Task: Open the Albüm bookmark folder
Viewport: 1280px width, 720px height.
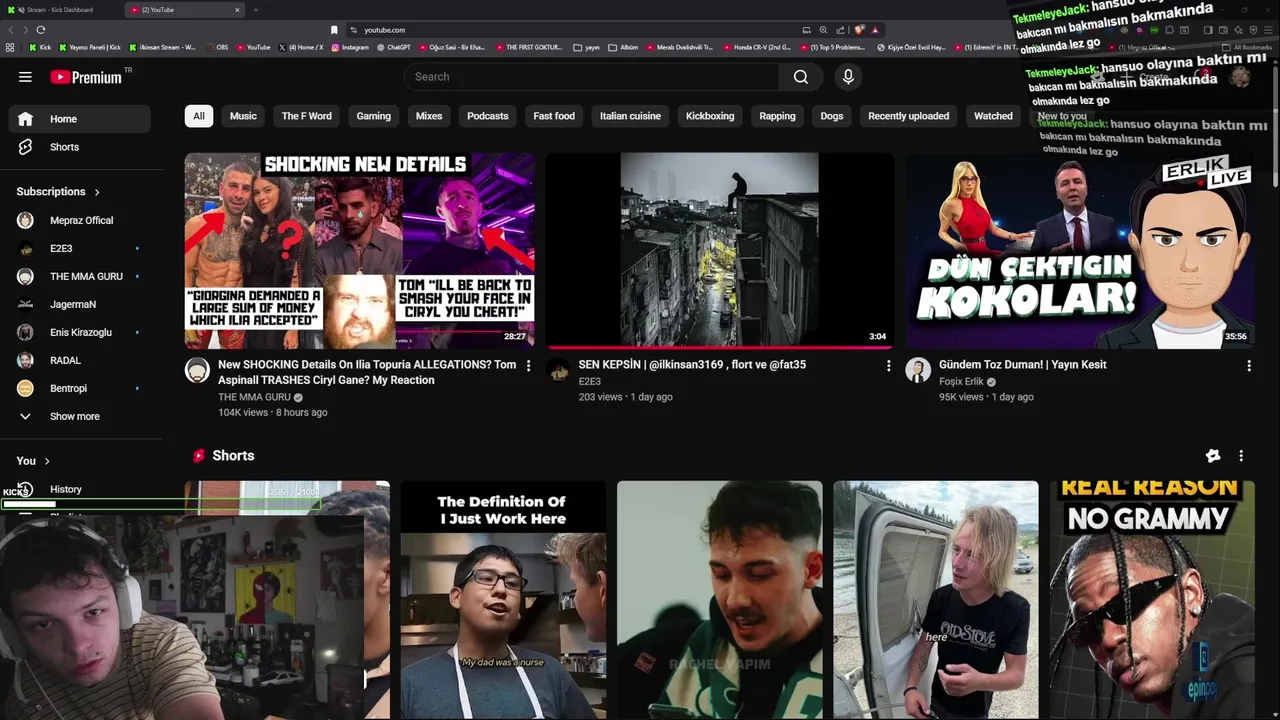Action: click(624, 47)
